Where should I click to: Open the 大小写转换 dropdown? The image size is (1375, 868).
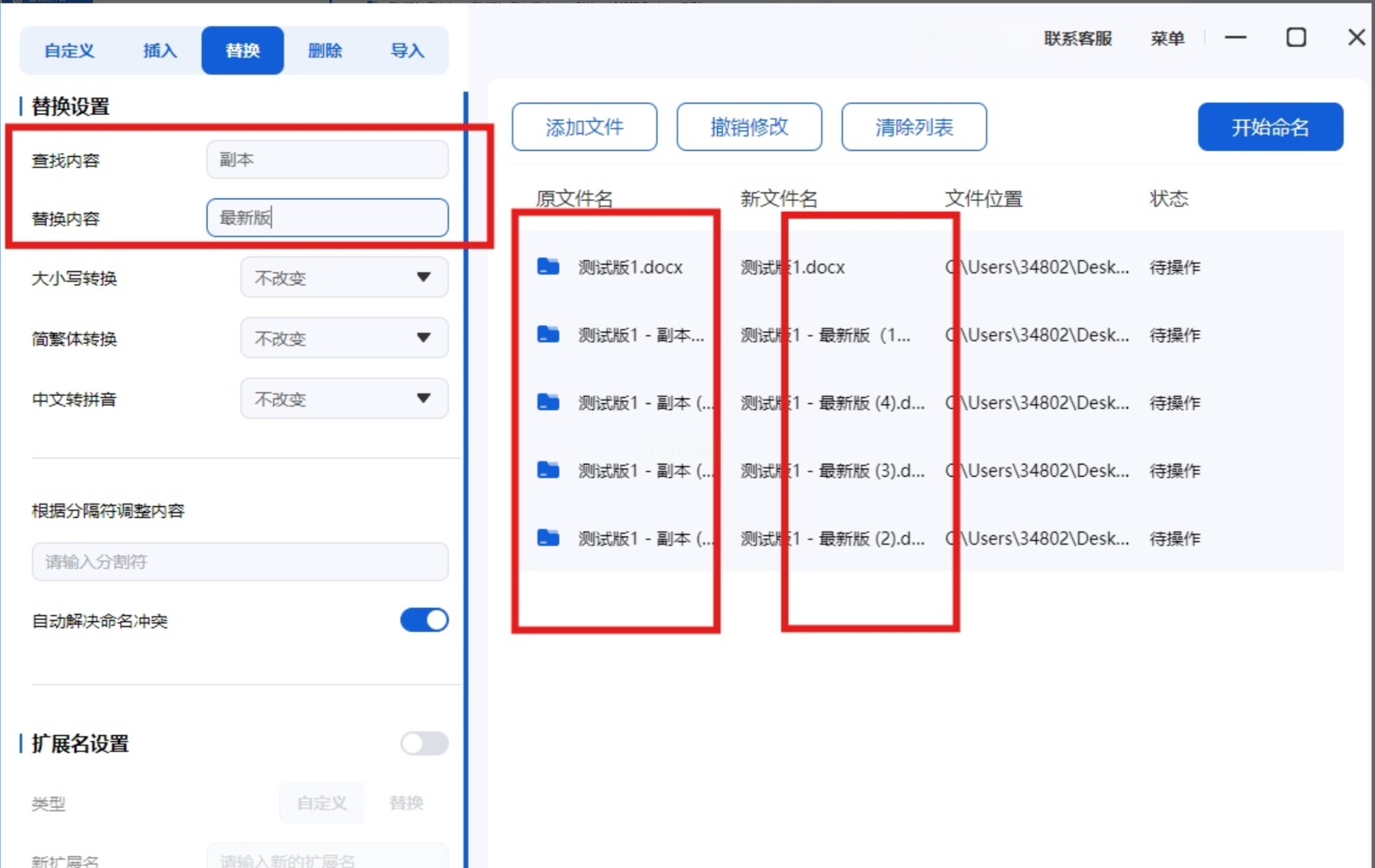tap(344, 277)
